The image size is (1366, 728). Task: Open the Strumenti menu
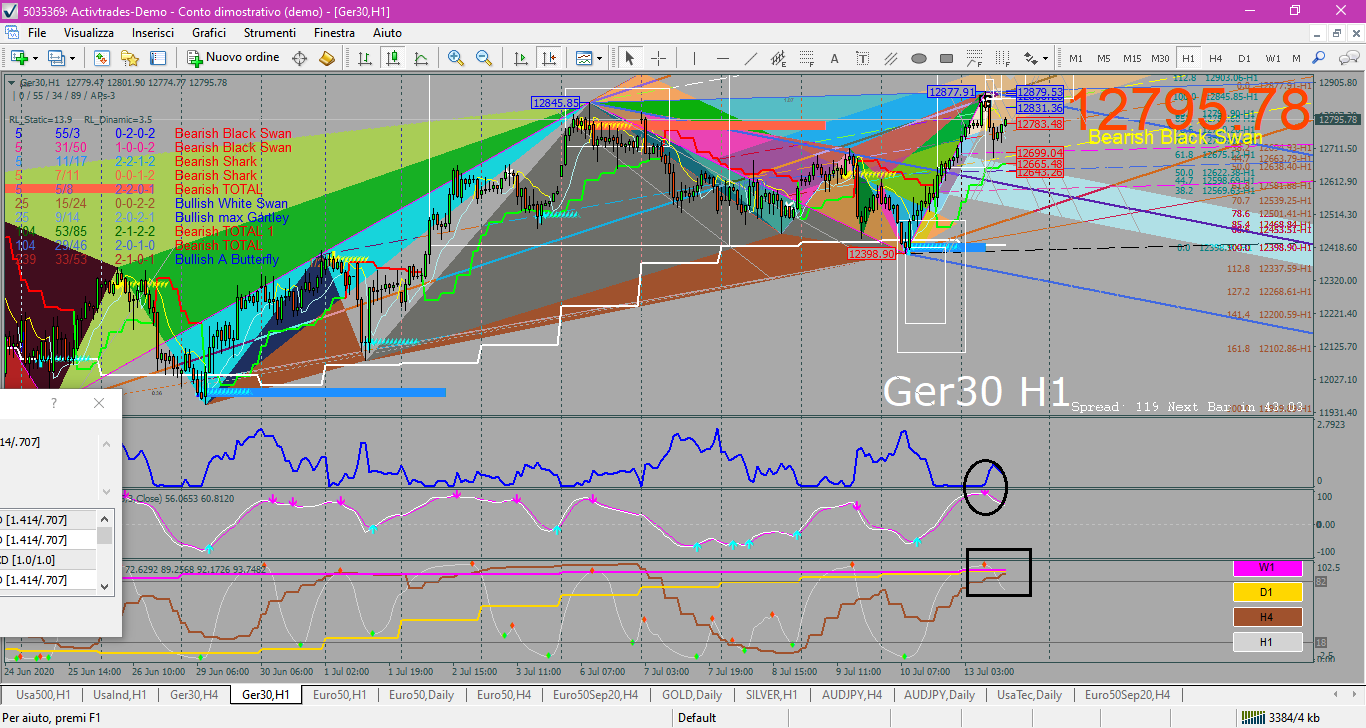tap(271, 32)
